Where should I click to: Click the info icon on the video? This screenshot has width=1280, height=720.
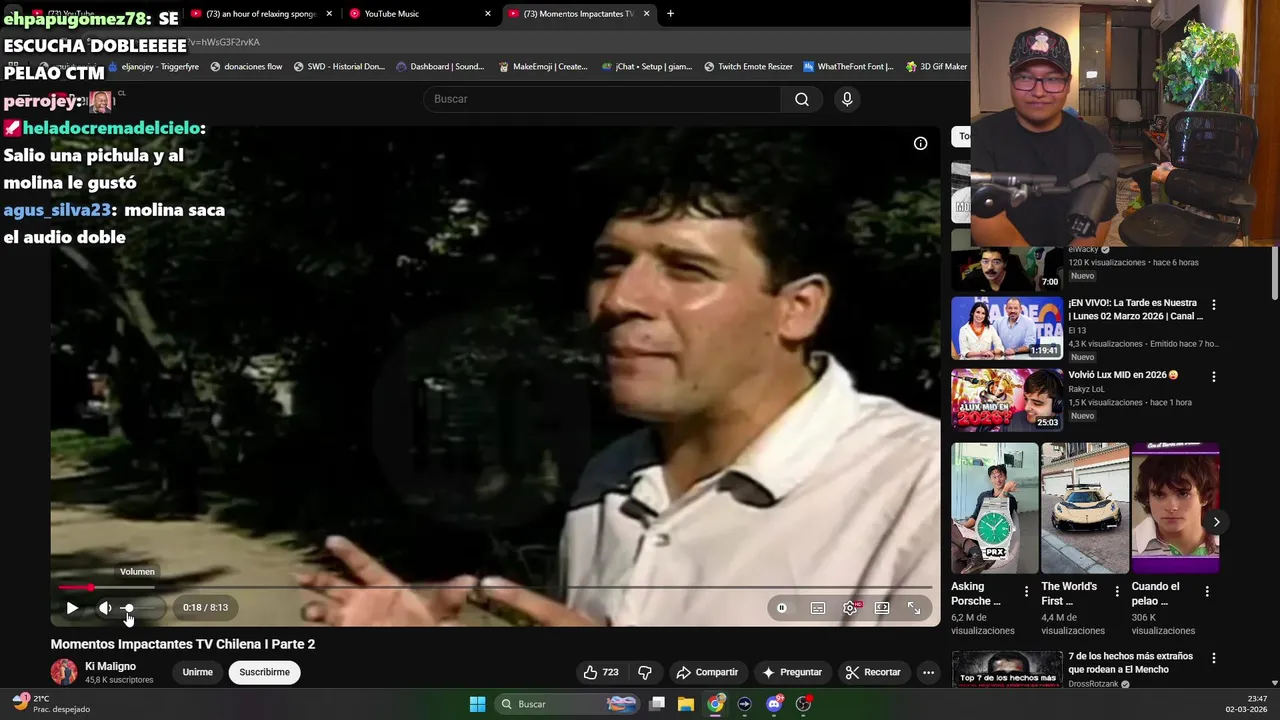pos(920,143)
